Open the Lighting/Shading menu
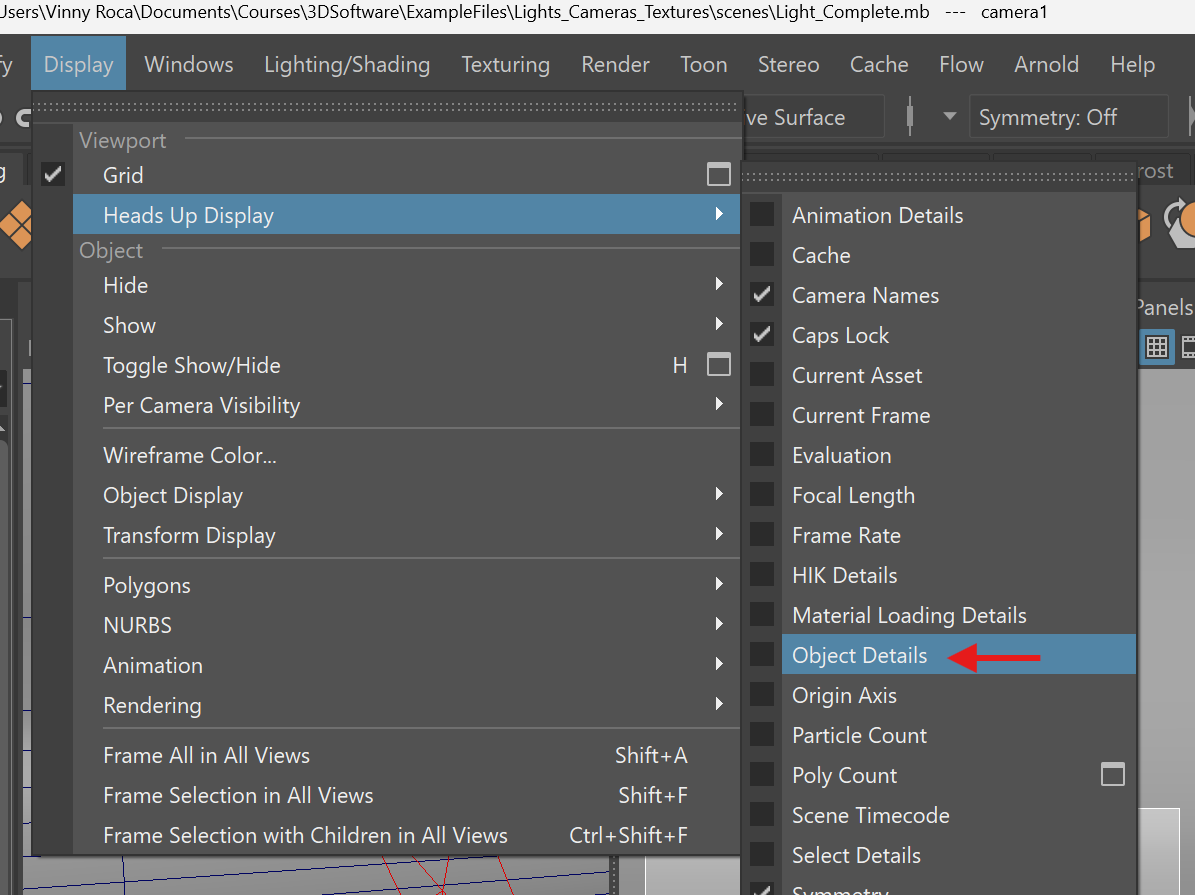 click(x=347, y=65)
